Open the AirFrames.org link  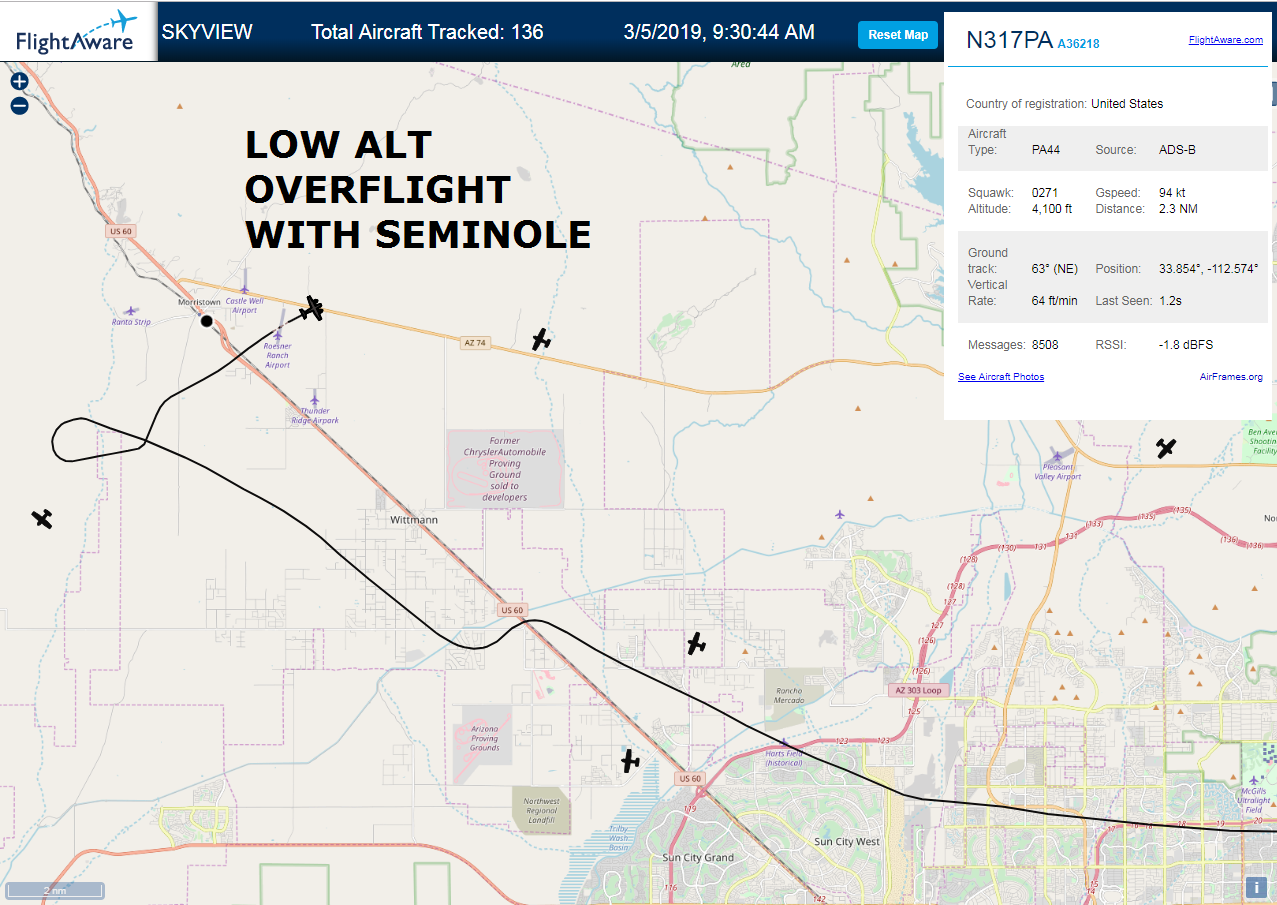1231,377
